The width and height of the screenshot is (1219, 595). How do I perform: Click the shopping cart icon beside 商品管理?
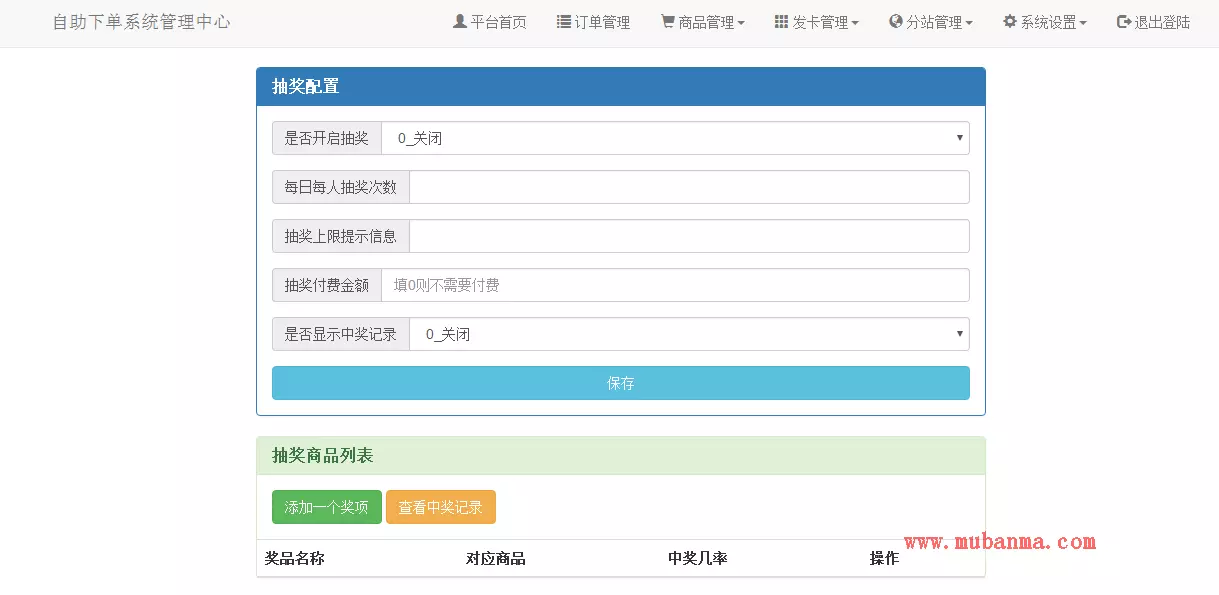(x=667, y=22)
